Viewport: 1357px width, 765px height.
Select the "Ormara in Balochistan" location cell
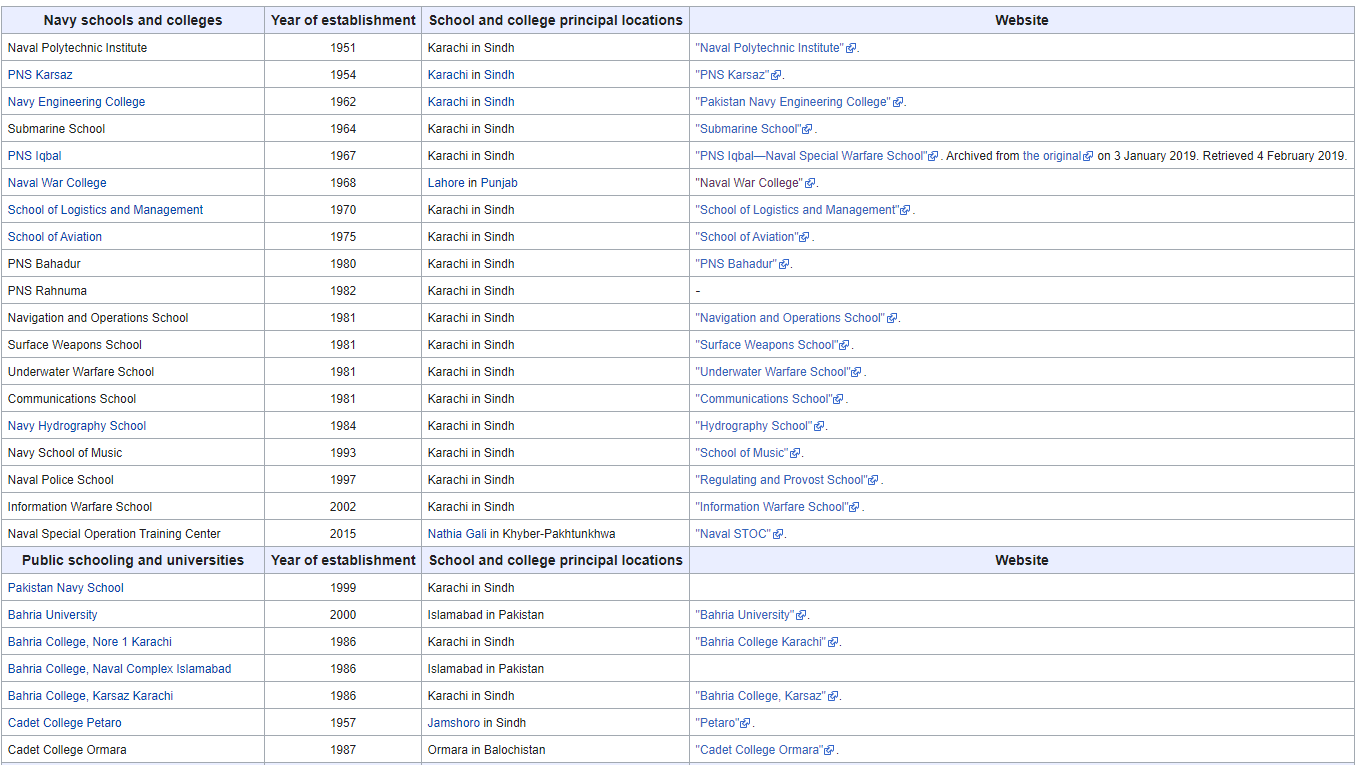[555, 750]
